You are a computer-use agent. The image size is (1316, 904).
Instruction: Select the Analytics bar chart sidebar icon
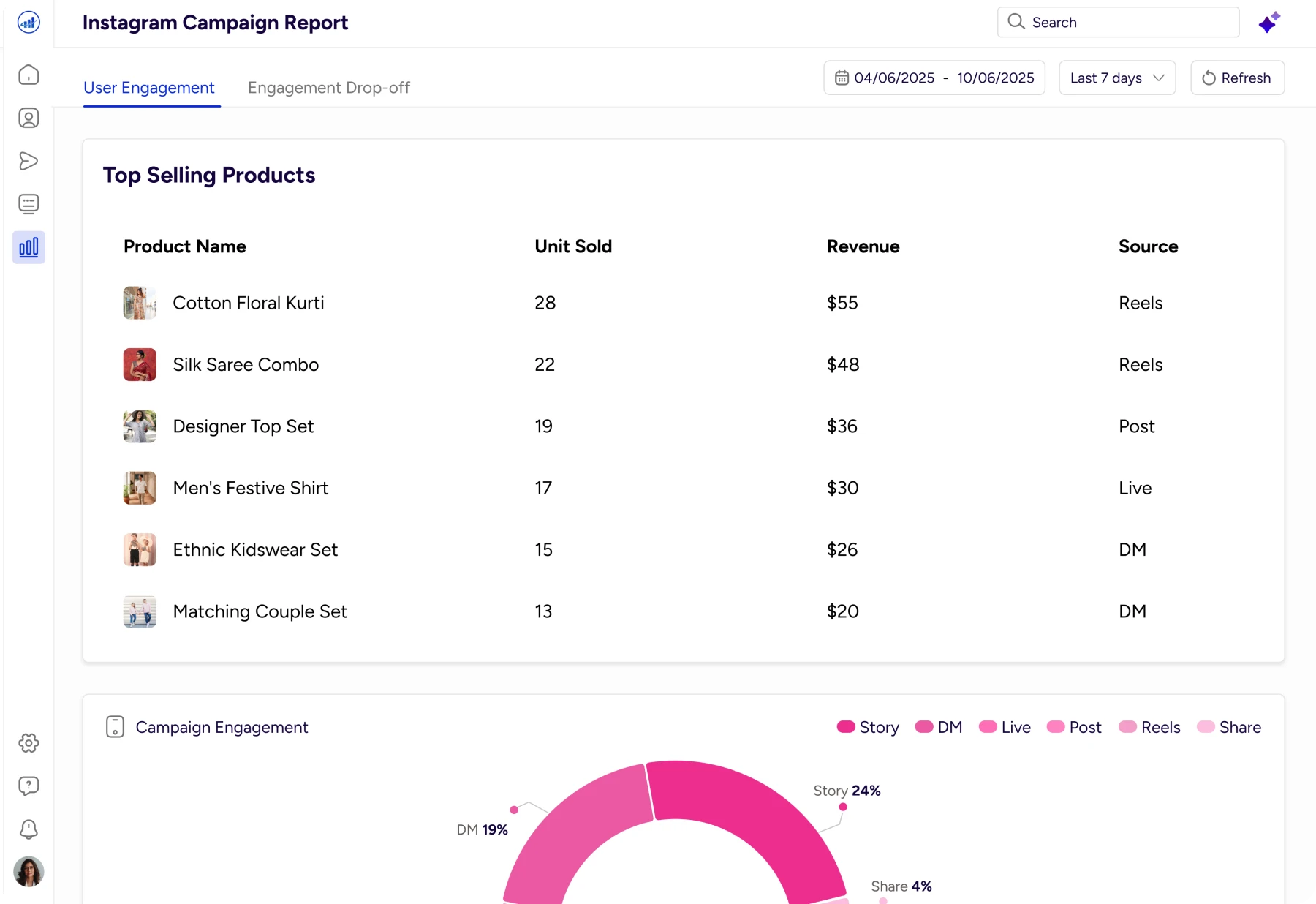29,247
